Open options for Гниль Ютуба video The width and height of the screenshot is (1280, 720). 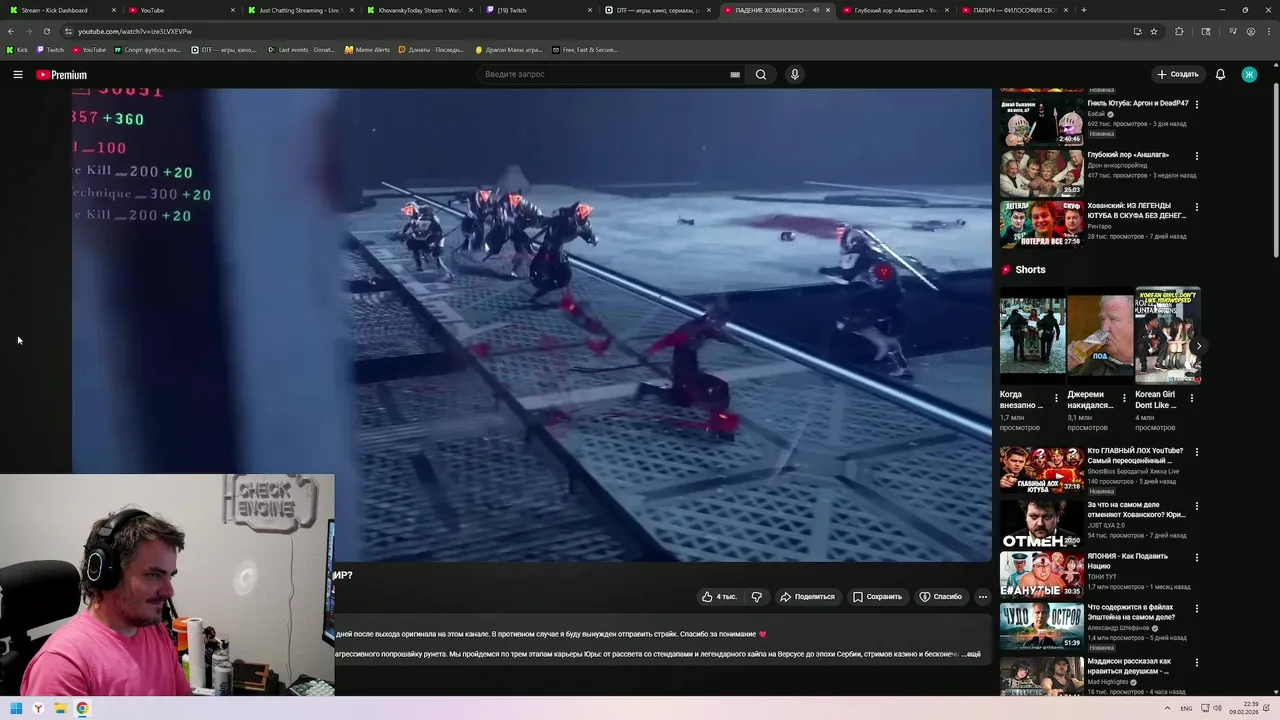click(x=1197, y=104)
